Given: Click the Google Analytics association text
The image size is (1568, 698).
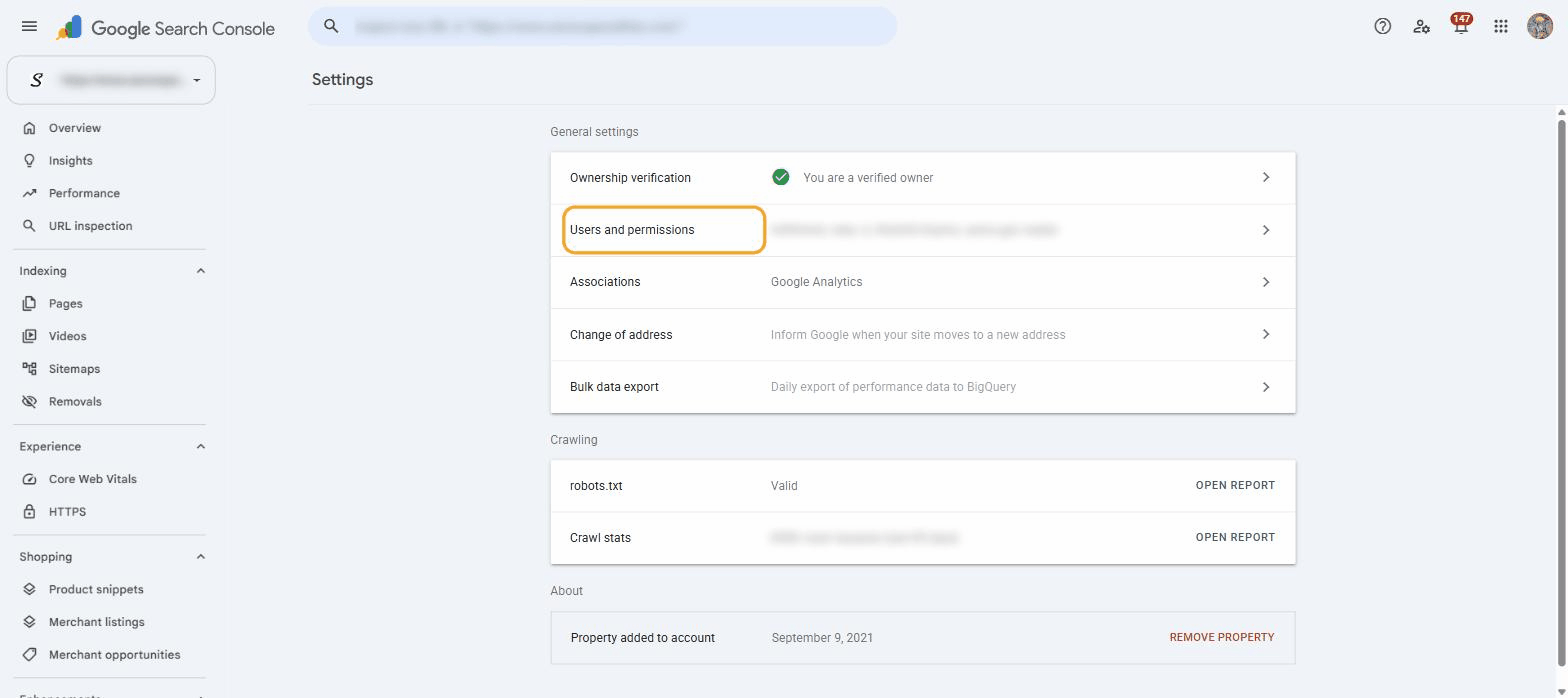Looking at the screenshot, I should (816, 282).
